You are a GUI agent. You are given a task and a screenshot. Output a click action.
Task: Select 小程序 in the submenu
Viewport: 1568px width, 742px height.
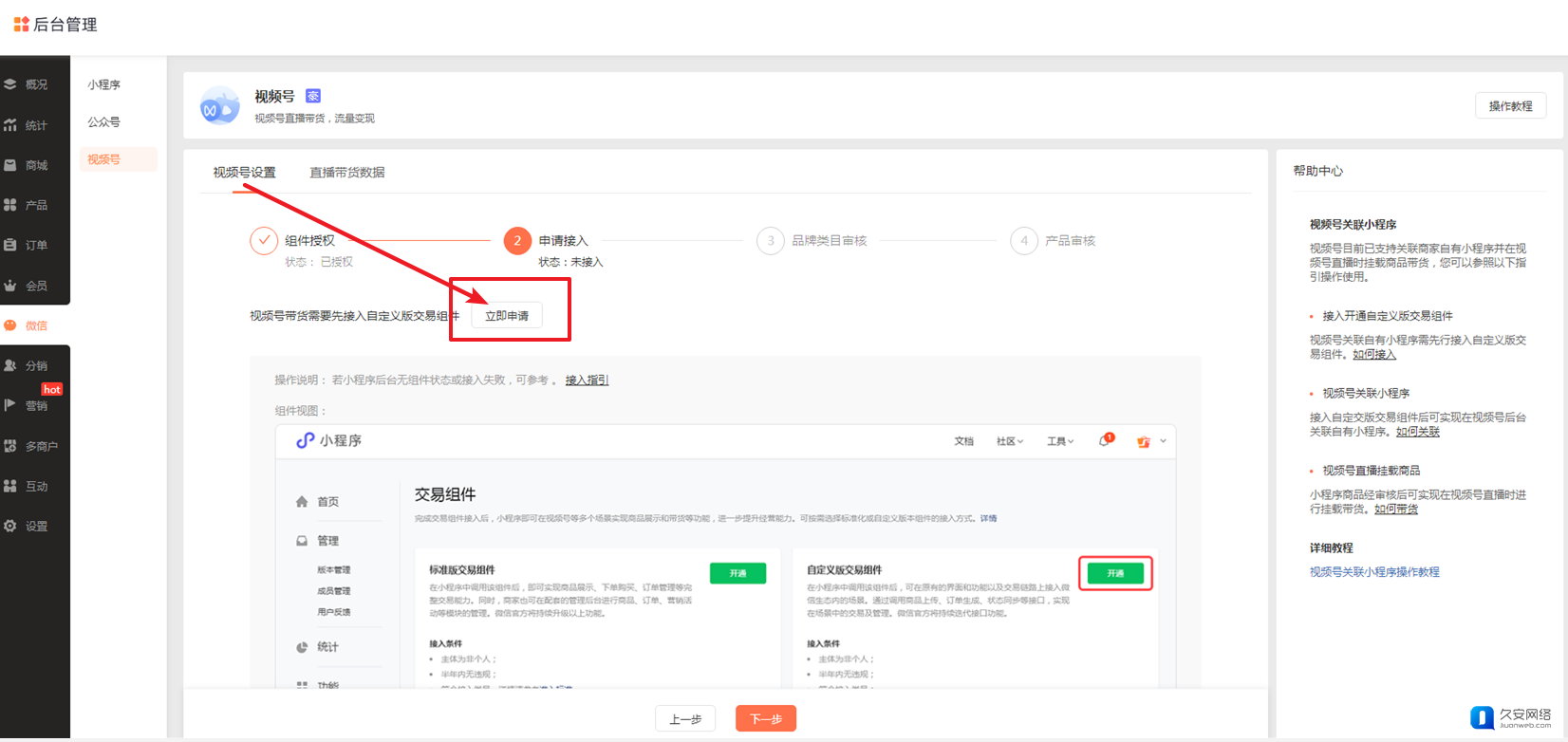(104, 84)
